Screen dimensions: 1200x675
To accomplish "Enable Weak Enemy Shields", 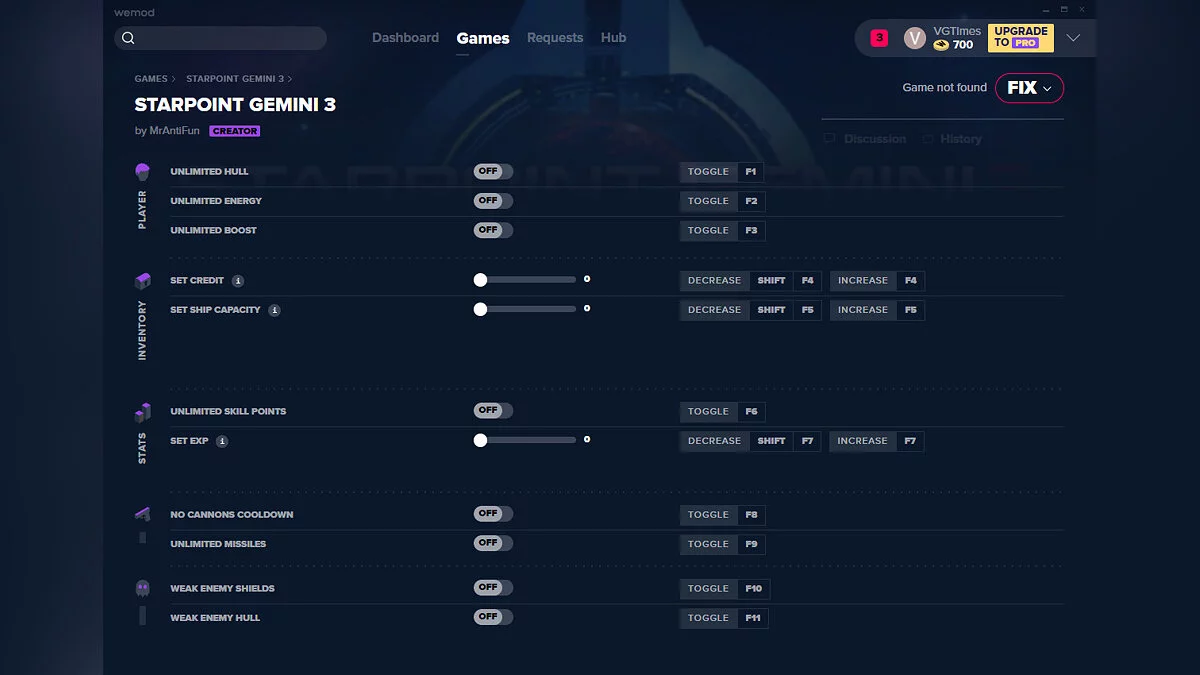I will click(493, 588).
